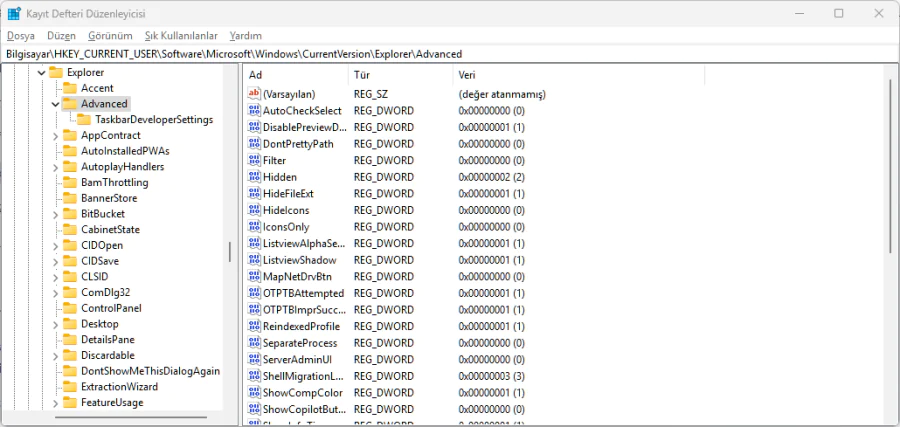Open the Görünüm menu
The height and width of the screenshot is (427, 900).
110,35
